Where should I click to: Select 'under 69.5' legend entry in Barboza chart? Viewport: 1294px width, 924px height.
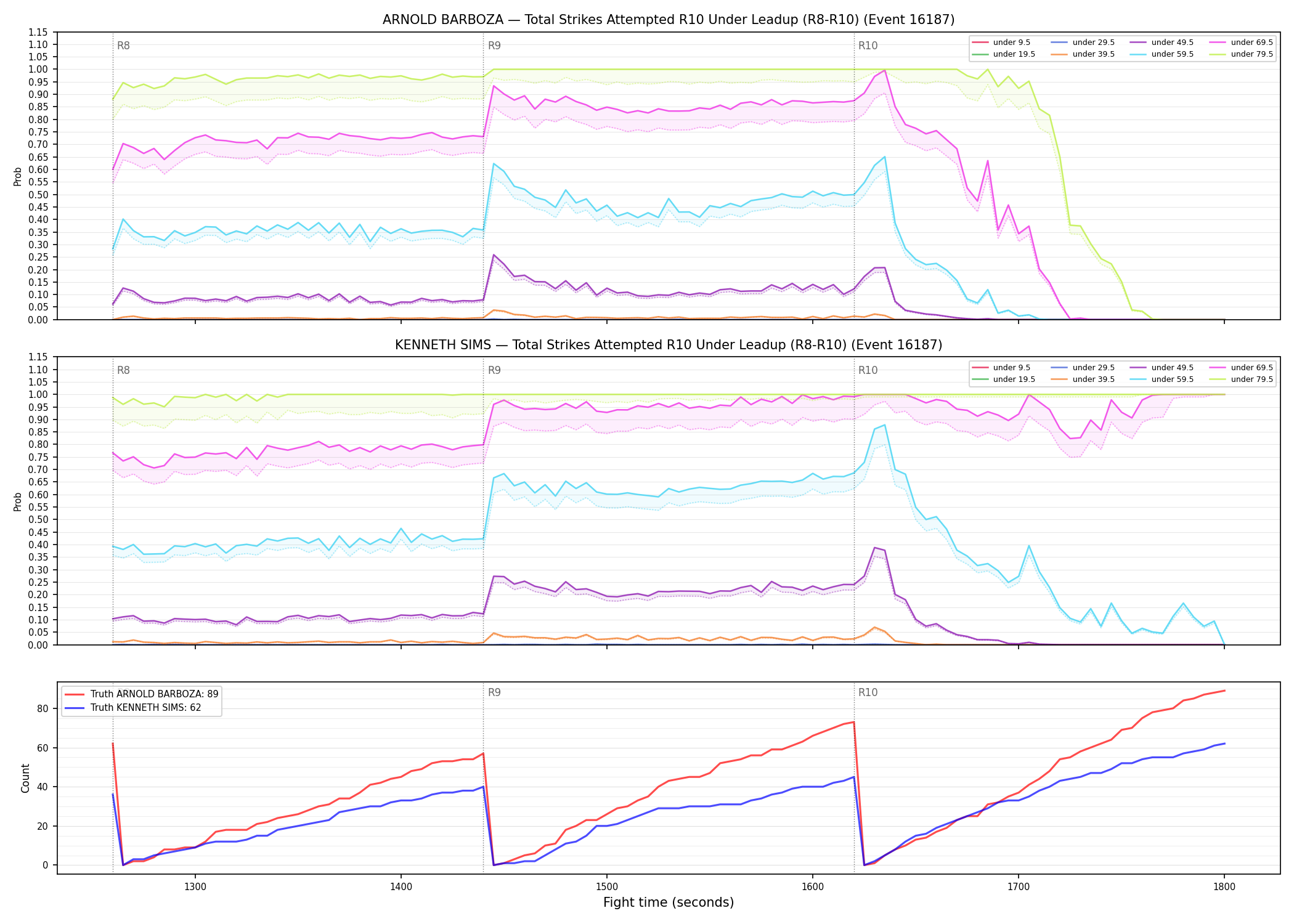point(1241,43)
